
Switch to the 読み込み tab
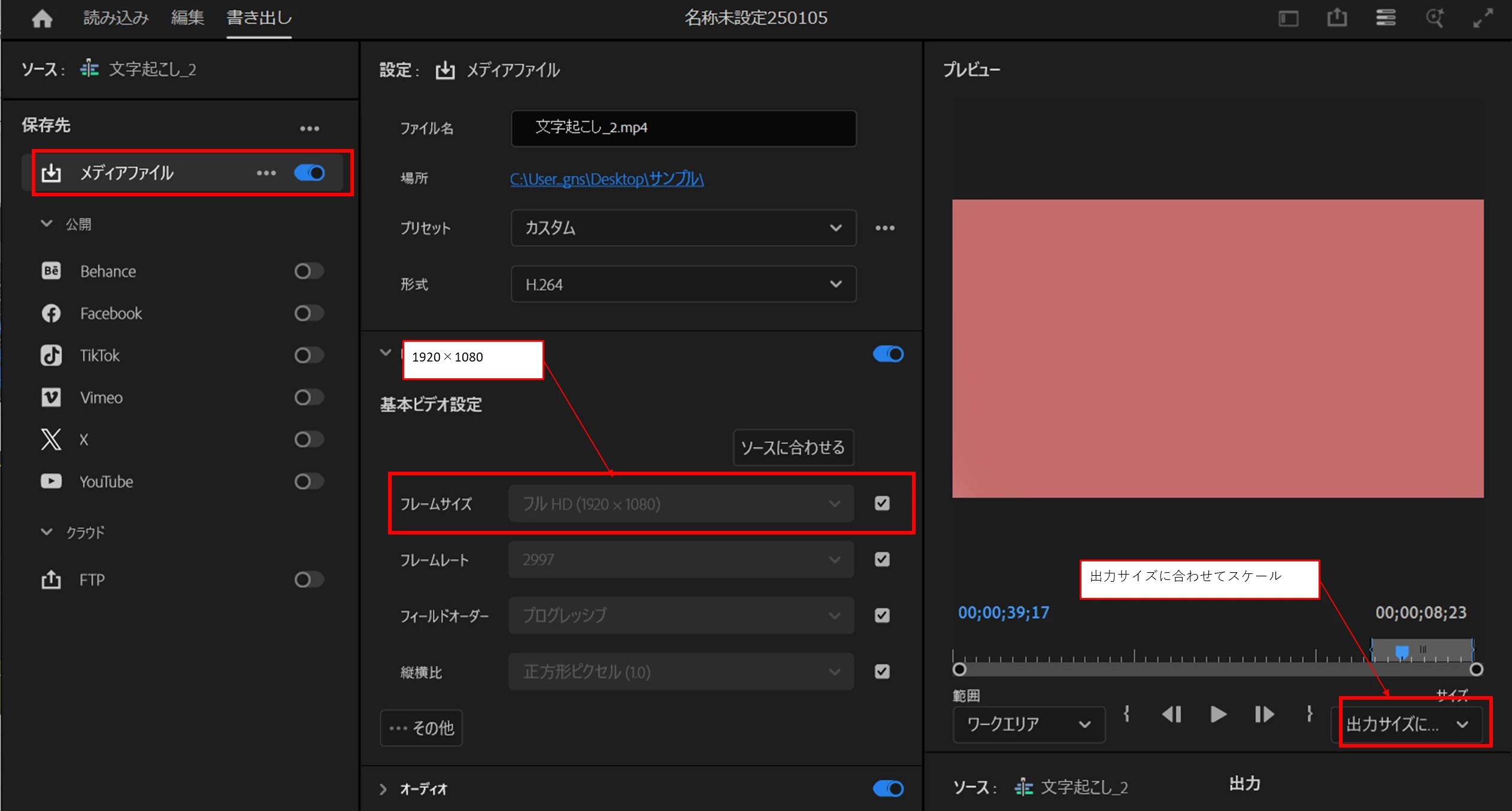pyautogui.click(x=116, y=18)
